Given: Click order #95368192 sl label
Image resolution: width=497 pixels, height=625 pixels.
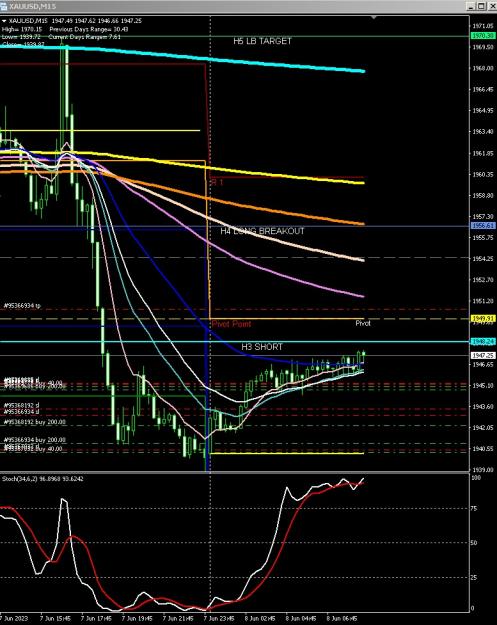Looking at the screenshot, I should pyautogui.click(x=22, y=405).
